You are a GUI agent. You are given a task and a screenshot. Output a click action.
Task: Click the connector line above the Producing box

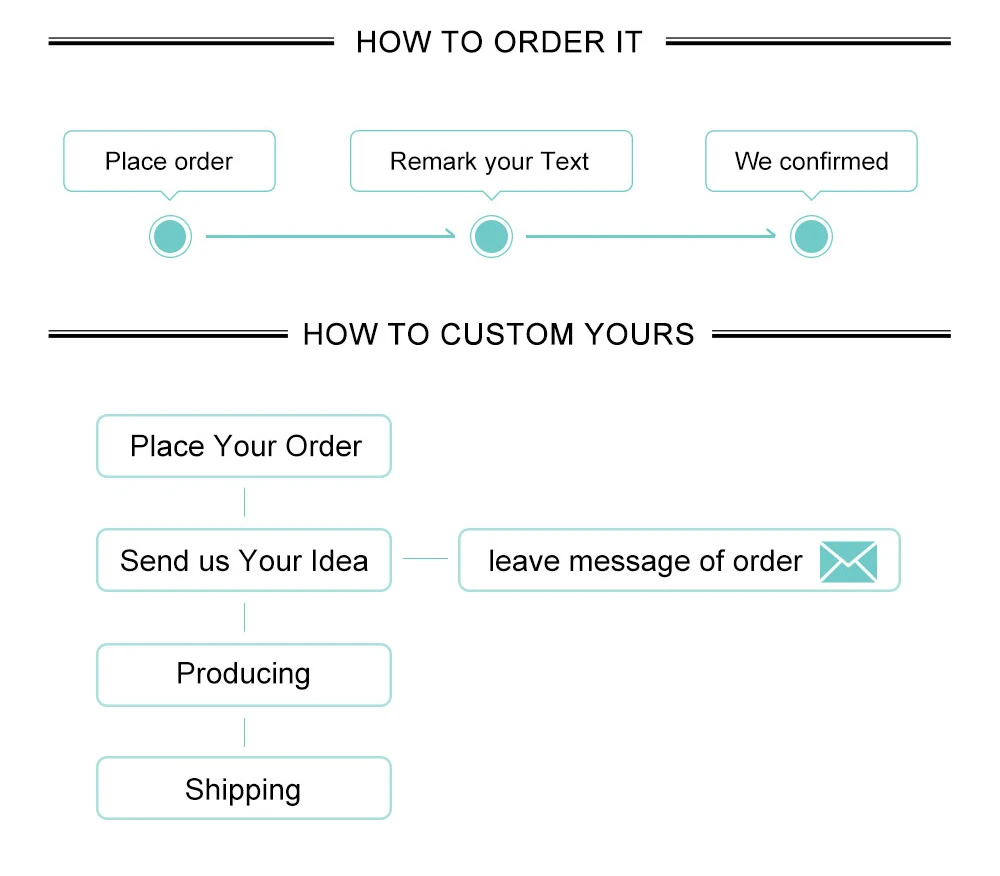coord(244,617)
